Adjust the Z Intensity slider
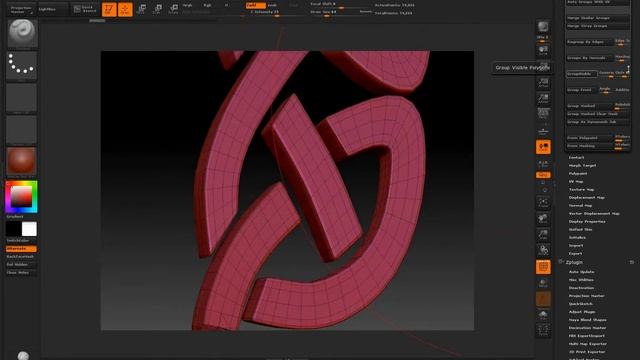 tap(277, 13)
